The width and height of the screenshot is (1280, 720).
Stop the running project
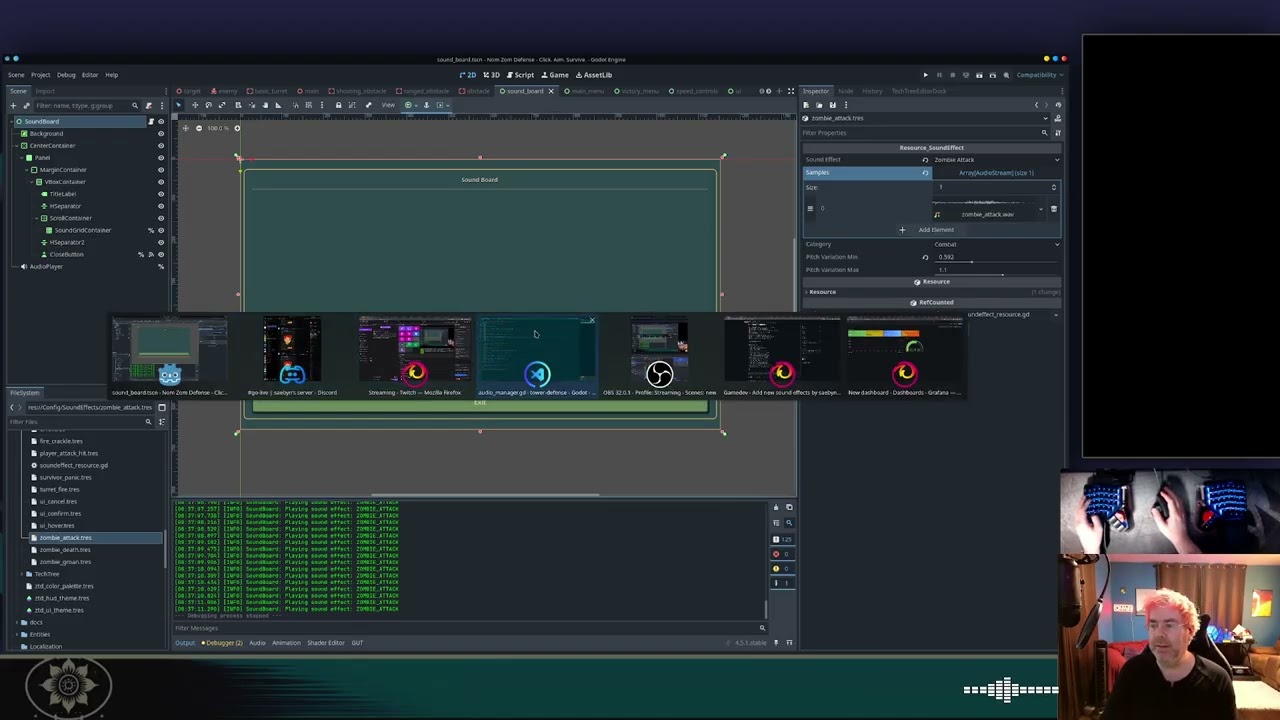pos(952,75)
